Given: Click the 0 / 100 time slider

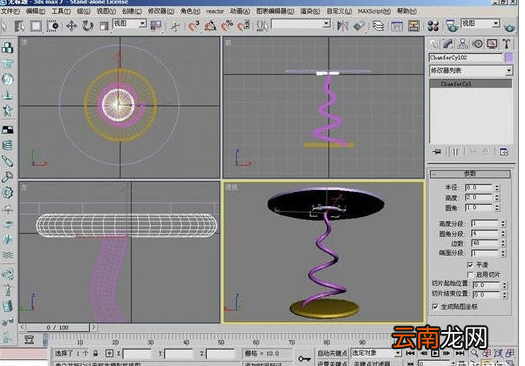Looking at the screenshot, I should coord(58,327).
